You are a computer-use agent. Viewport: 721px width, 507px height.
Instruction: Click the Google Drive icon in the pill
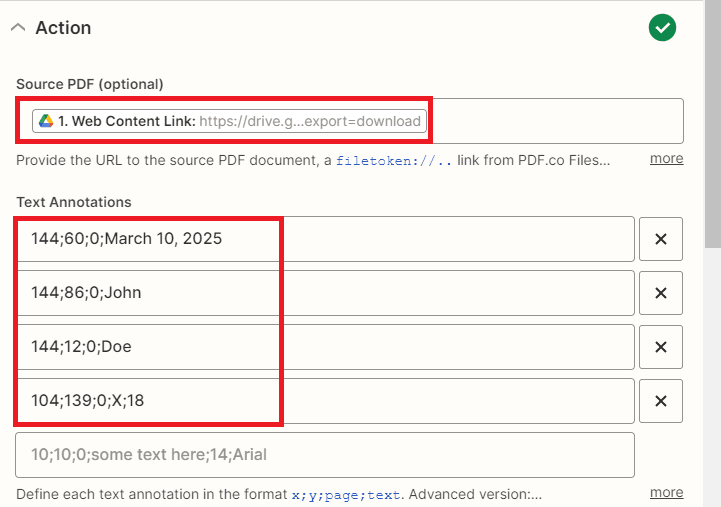tap(45, 121)
